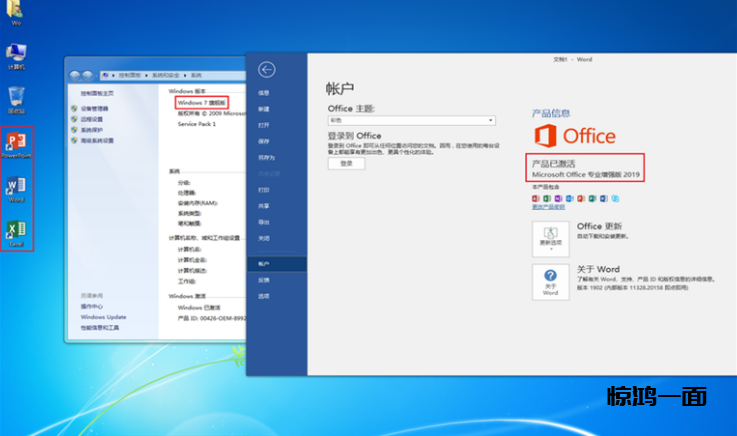This screenshot has height=436, width=737.
Task: Open the Excel desktop shortcut
Action: (x=16, y=232)
